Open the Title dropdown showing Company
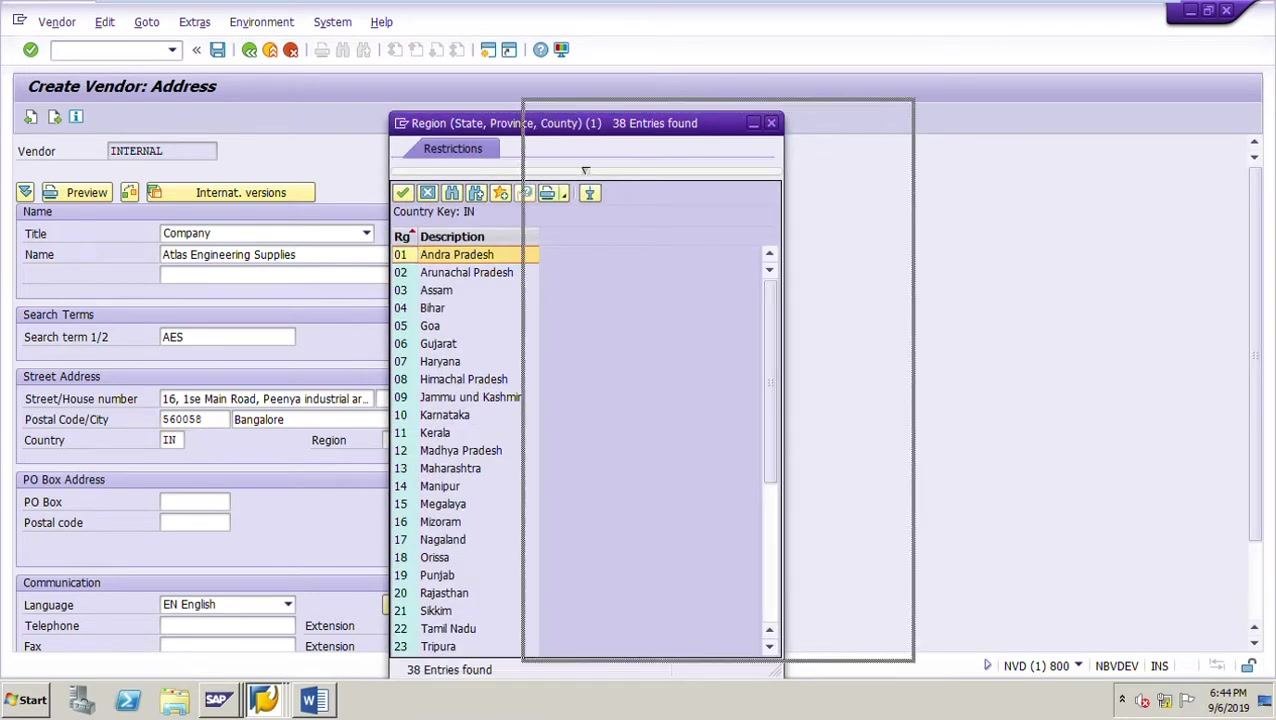 (x=366, y=233)
